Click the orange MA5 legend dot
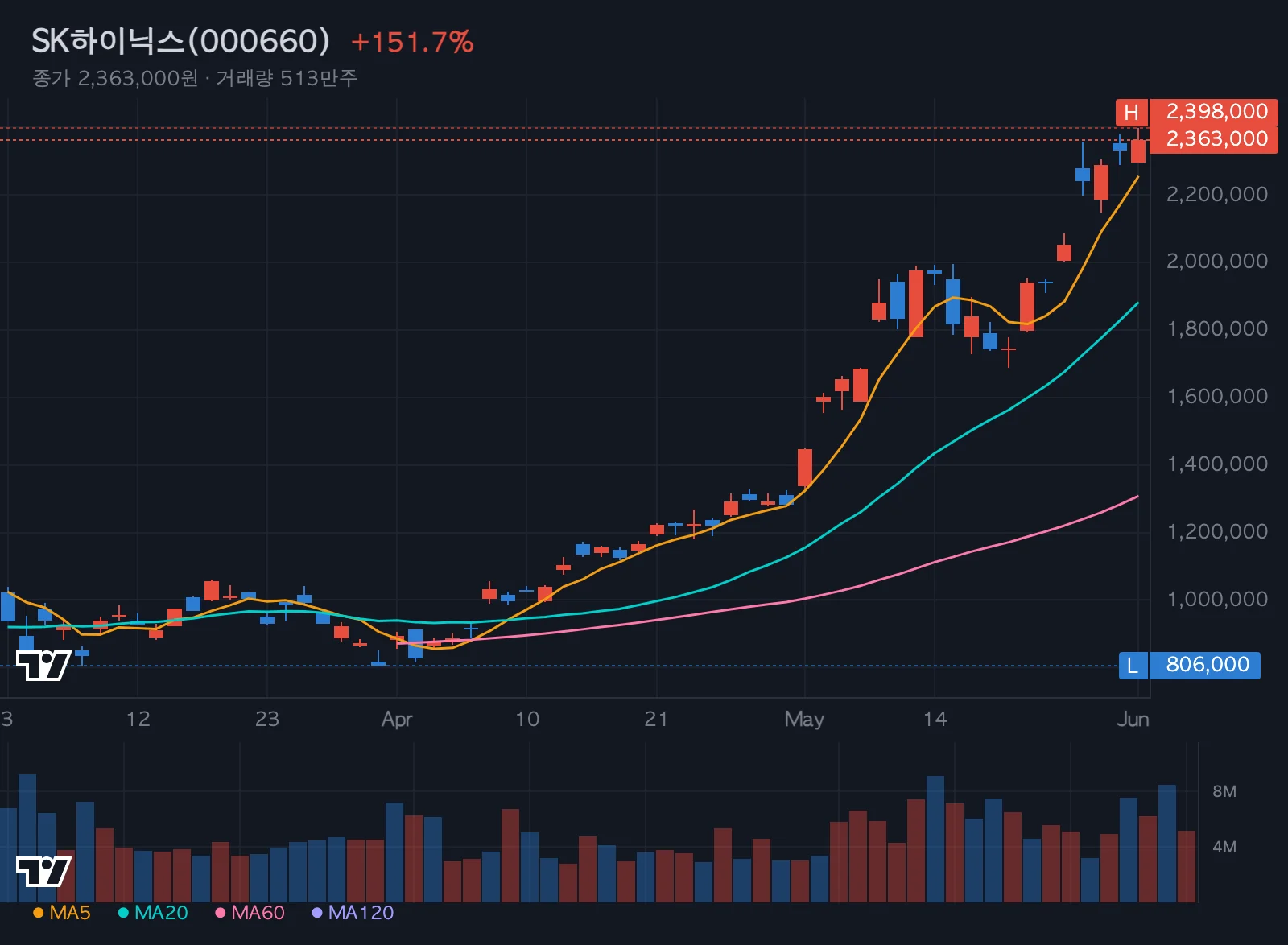Screen dimensions: 1288x945 point(38,913)
